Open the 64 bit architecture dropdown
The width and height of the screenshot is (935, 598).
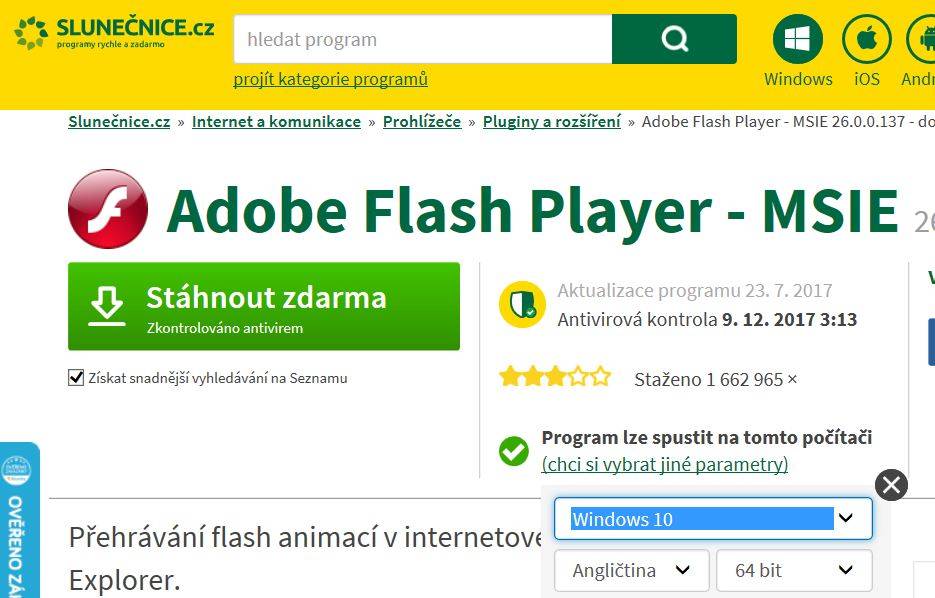(x=794, y=571)
